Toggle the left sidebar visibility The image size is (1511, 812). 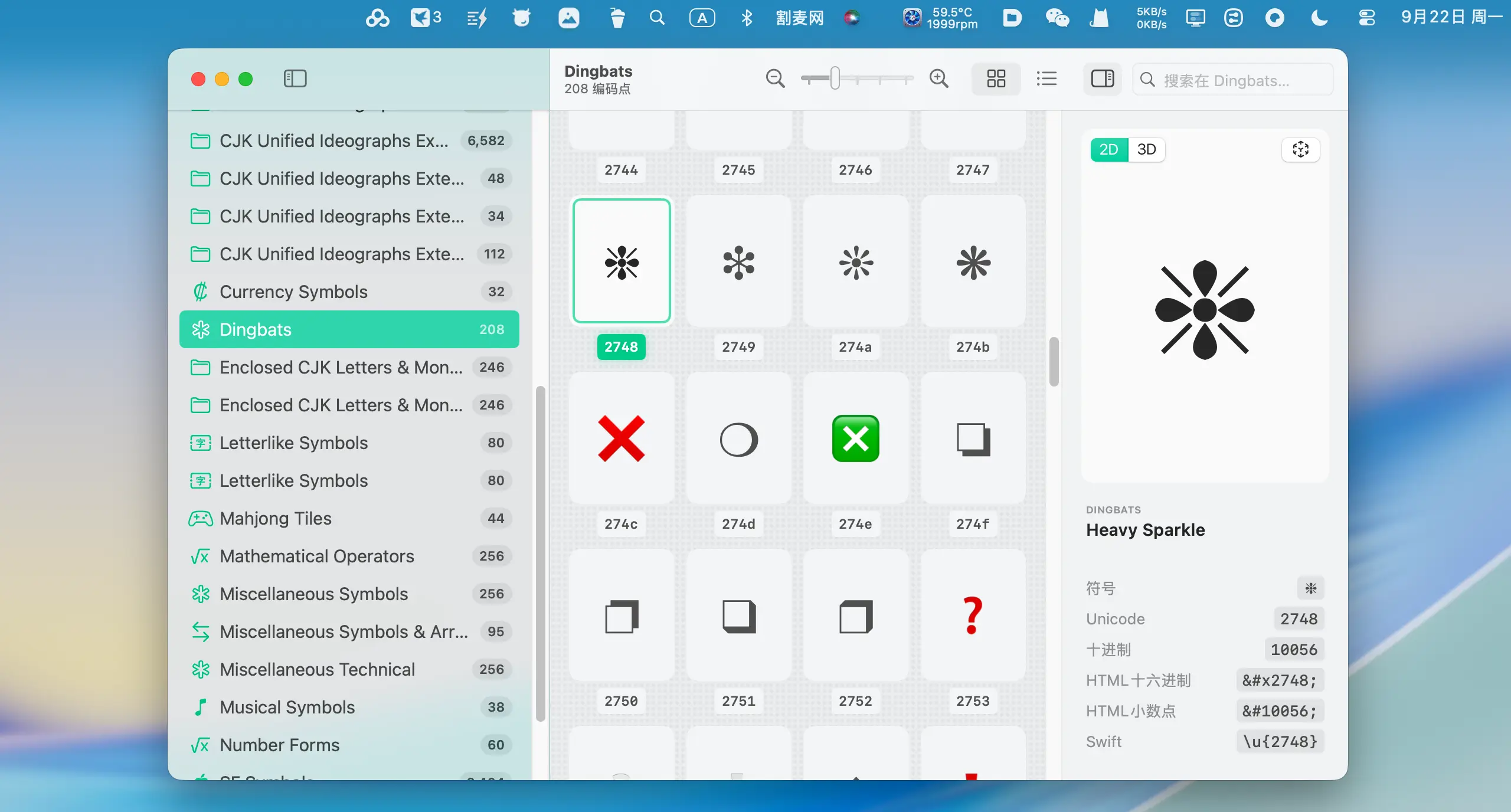(295, 78)
